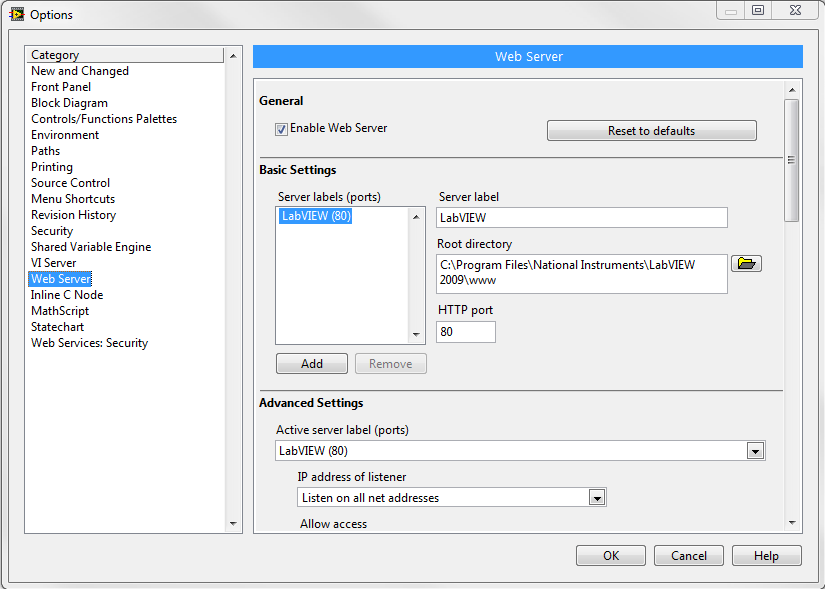The image size is (825, 589).
Task: Open the Active server label dropdown
Action: pos(756,451)
